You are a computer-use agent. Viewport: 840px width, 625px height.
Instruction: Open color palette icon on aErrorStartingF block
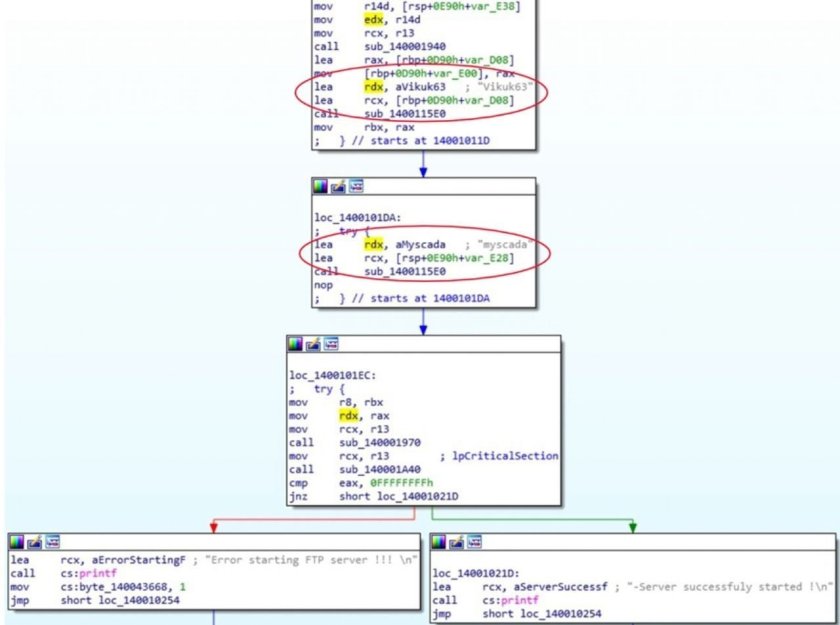(17, 542)
